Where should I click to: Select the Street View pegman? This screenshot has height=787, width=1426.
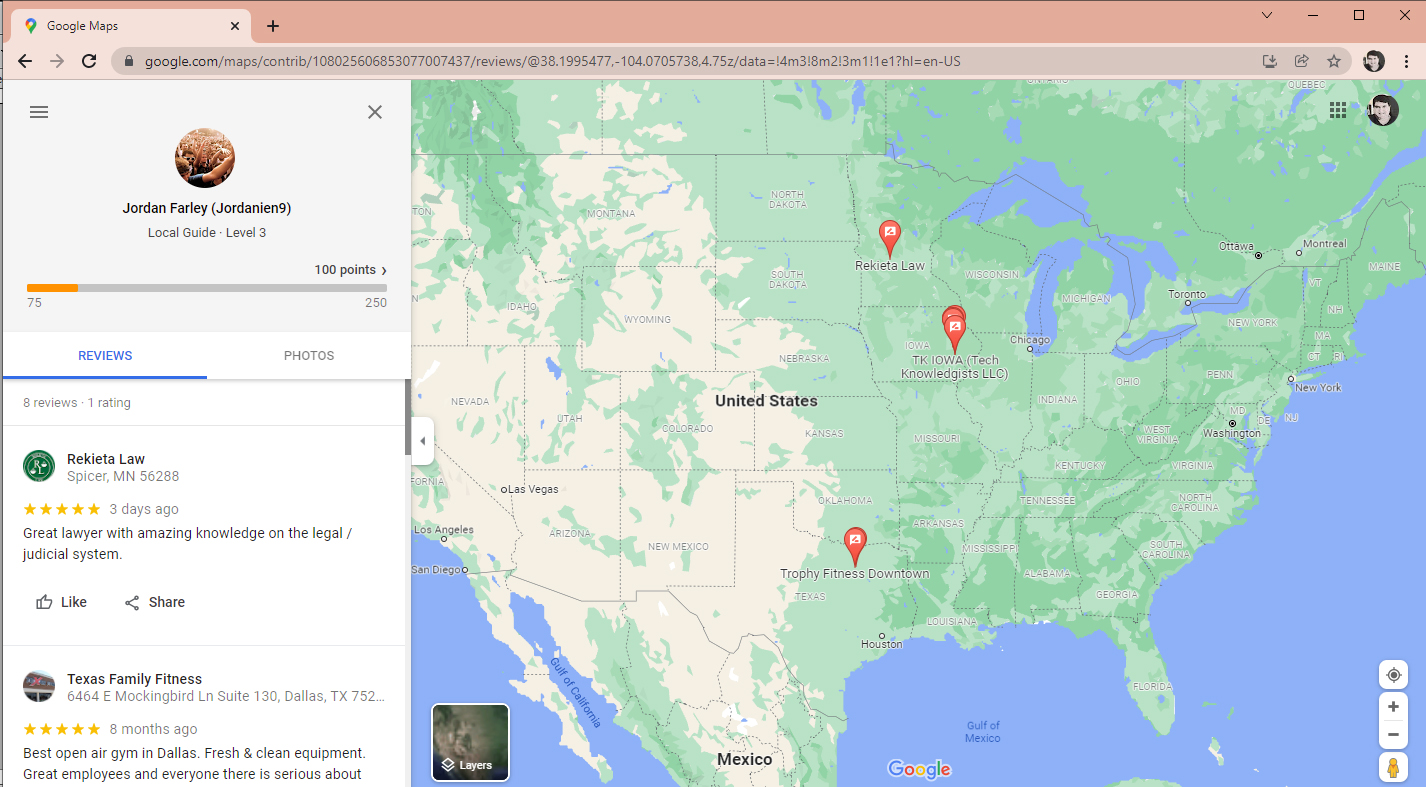tap(1393, 767)
